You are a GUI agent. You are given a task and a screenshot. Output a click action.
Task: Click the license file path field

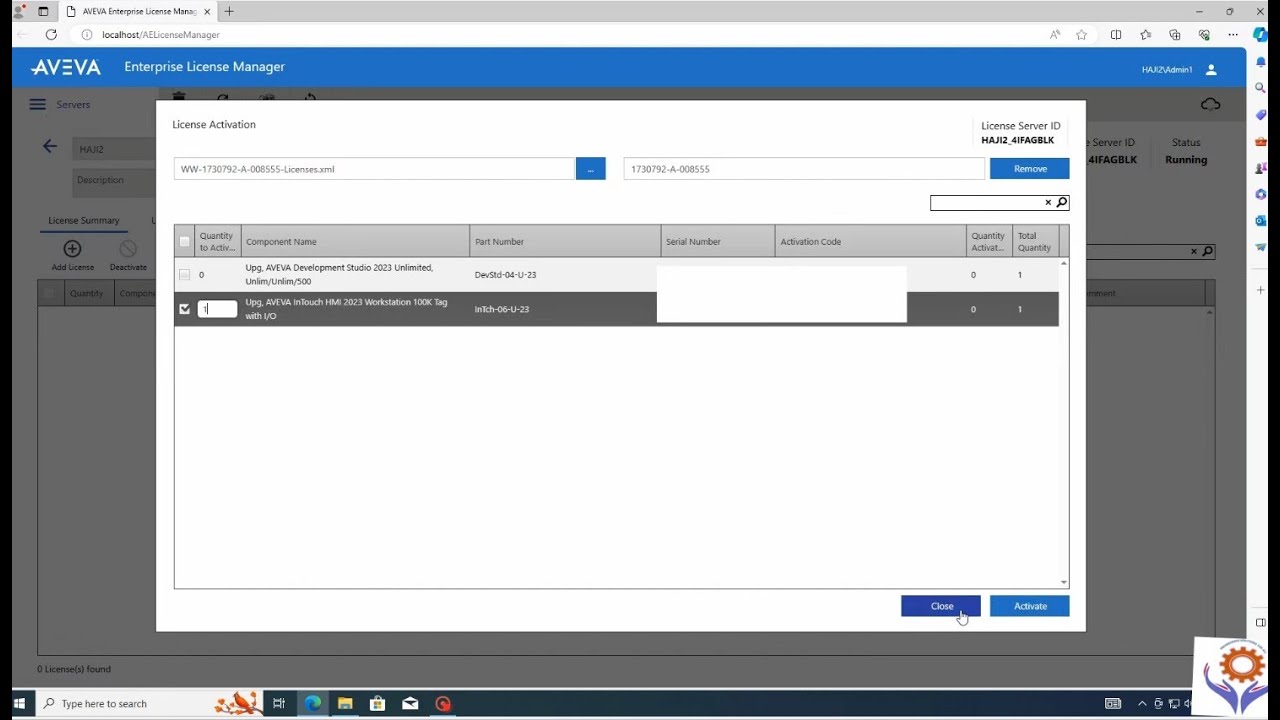tap(374, 169)
